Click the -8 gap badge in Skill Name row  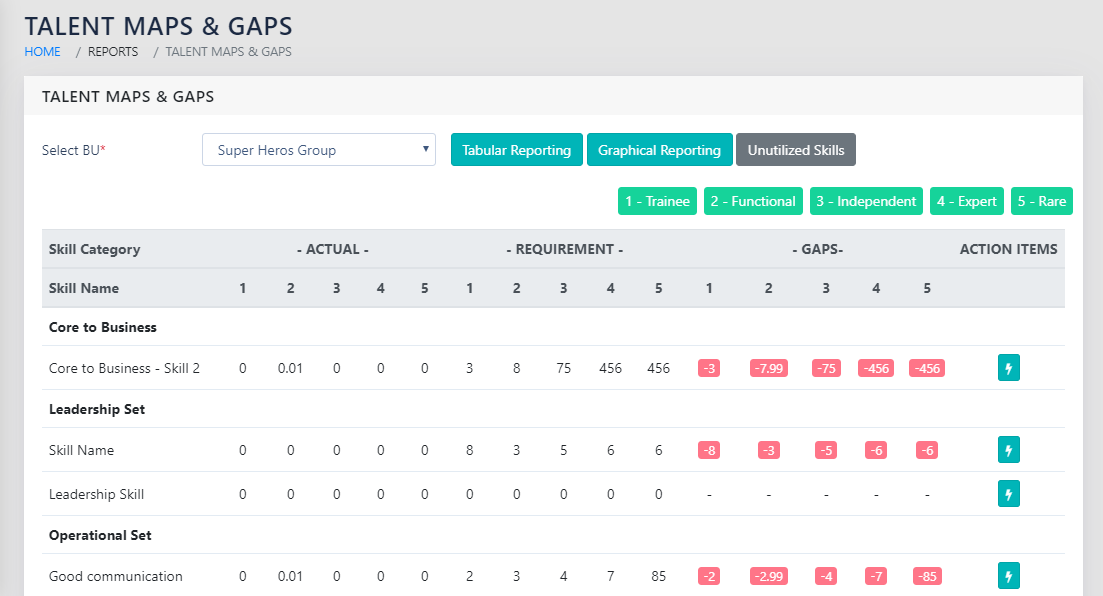pyautogui.click(x=709, y=450)
